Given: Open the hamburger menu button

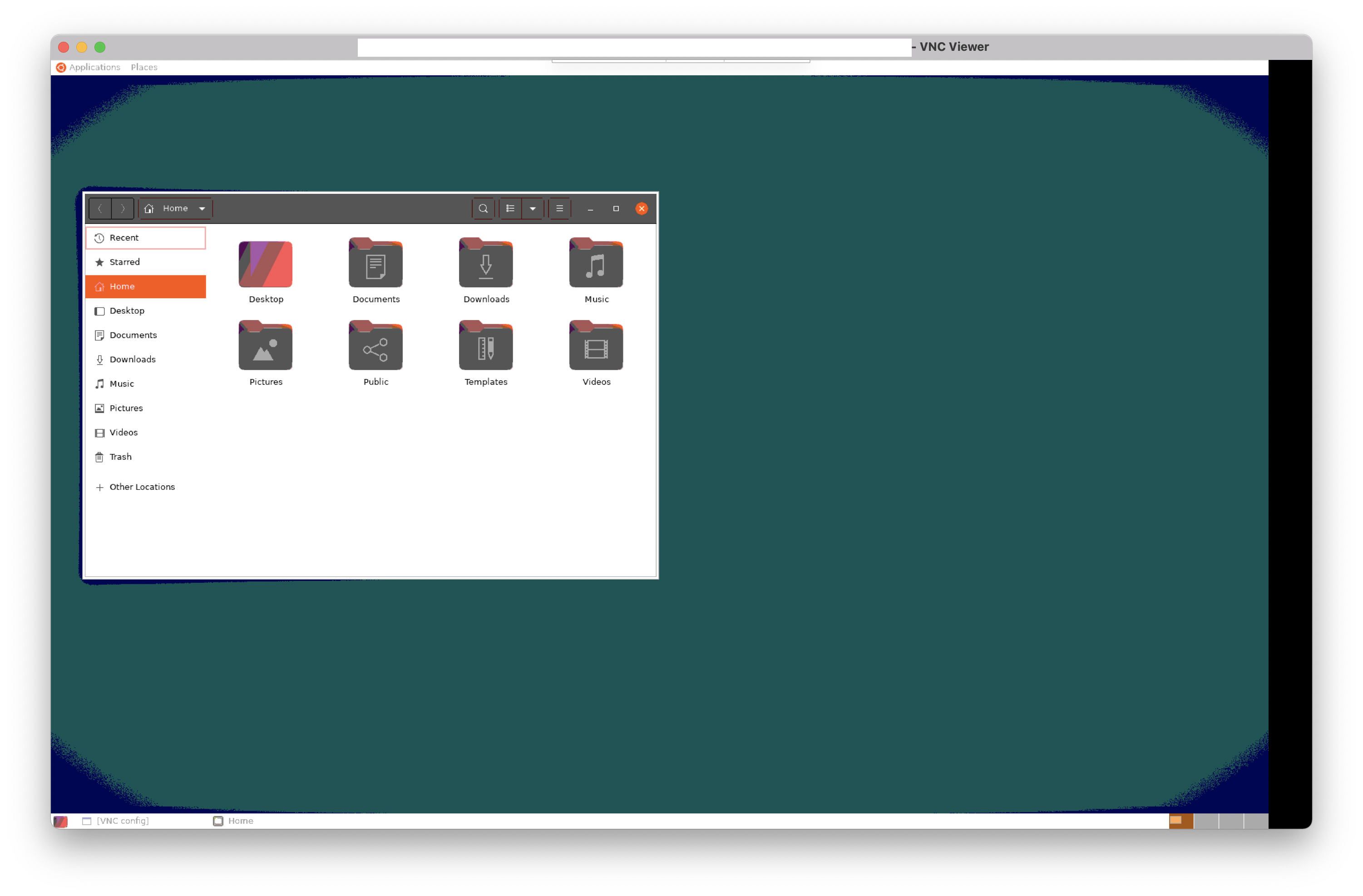Looking at the screenshot, I should 559,208.
